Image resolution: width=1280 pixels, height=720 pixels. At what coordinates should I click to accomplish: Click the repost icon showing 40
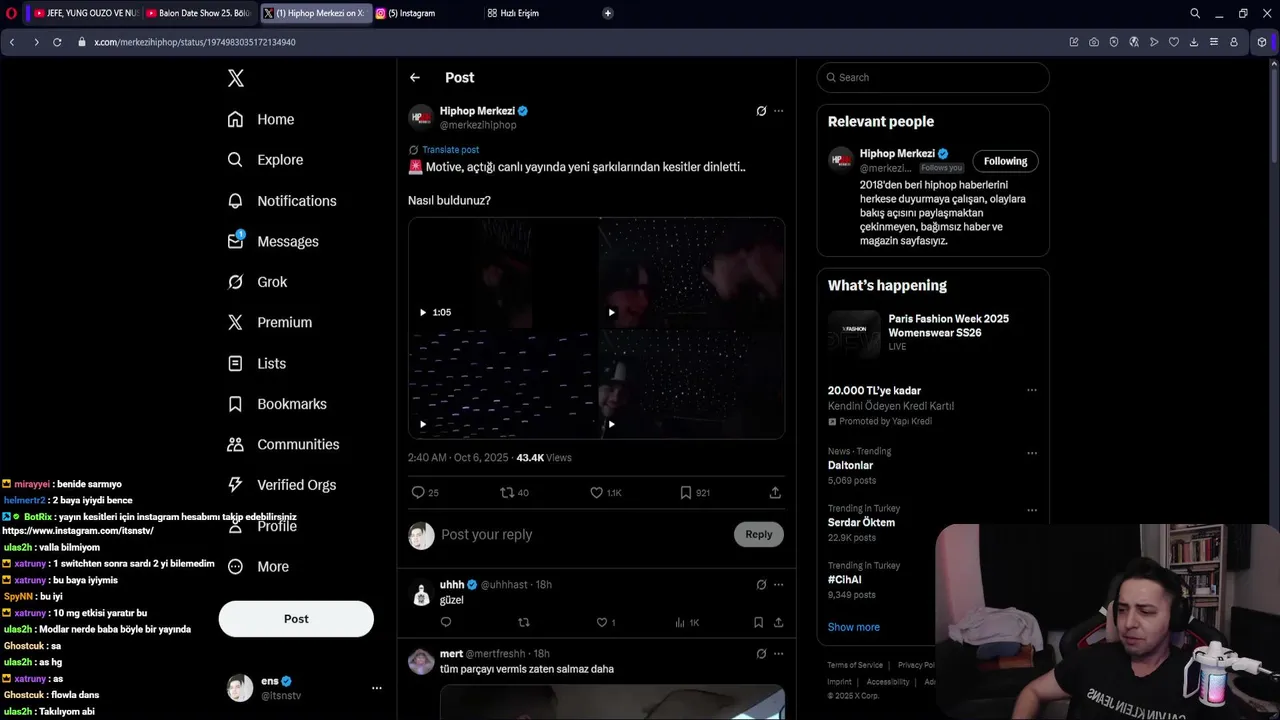point(507,493)
